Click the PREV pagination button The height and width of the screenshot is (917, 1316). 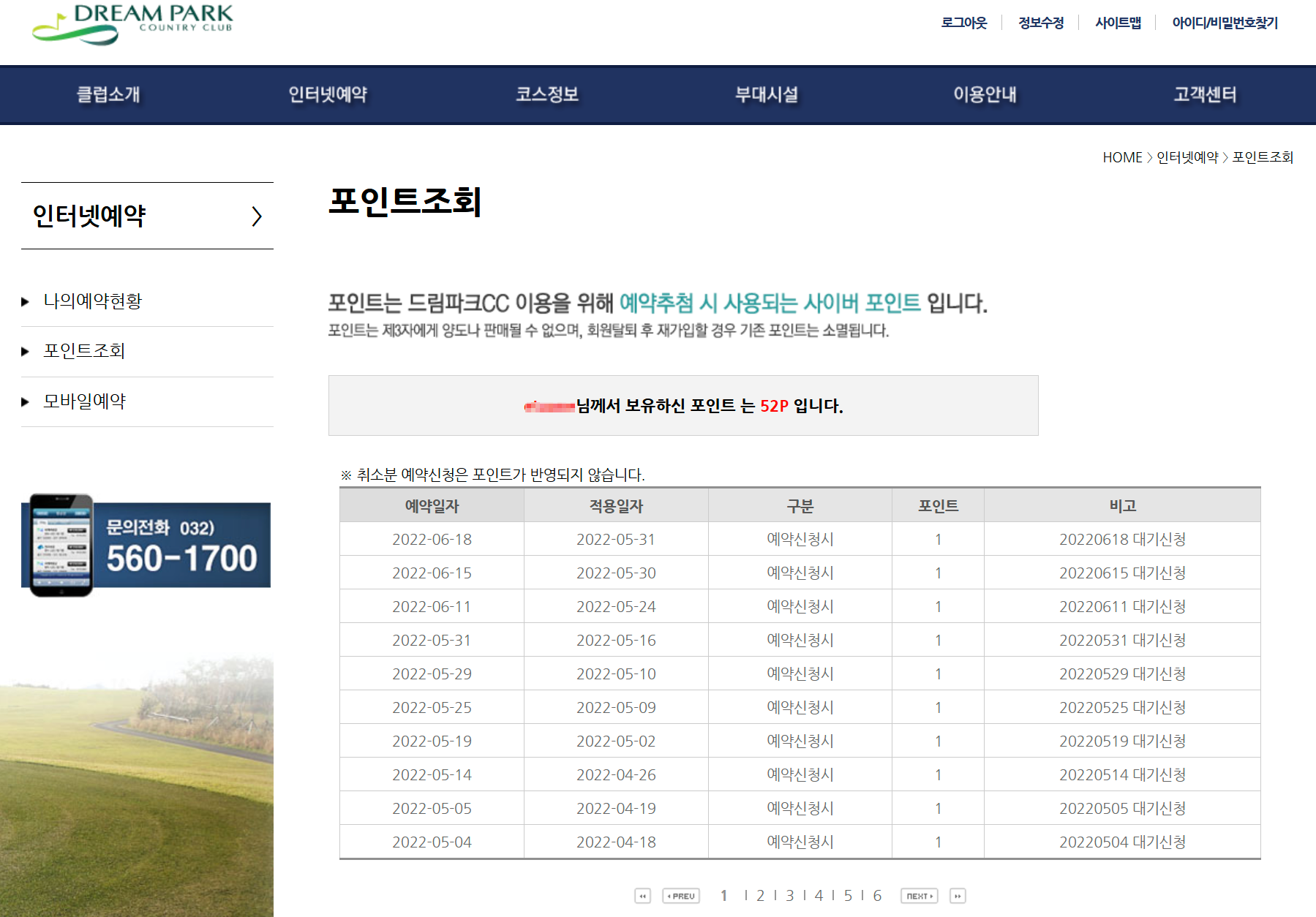(681, 896)
